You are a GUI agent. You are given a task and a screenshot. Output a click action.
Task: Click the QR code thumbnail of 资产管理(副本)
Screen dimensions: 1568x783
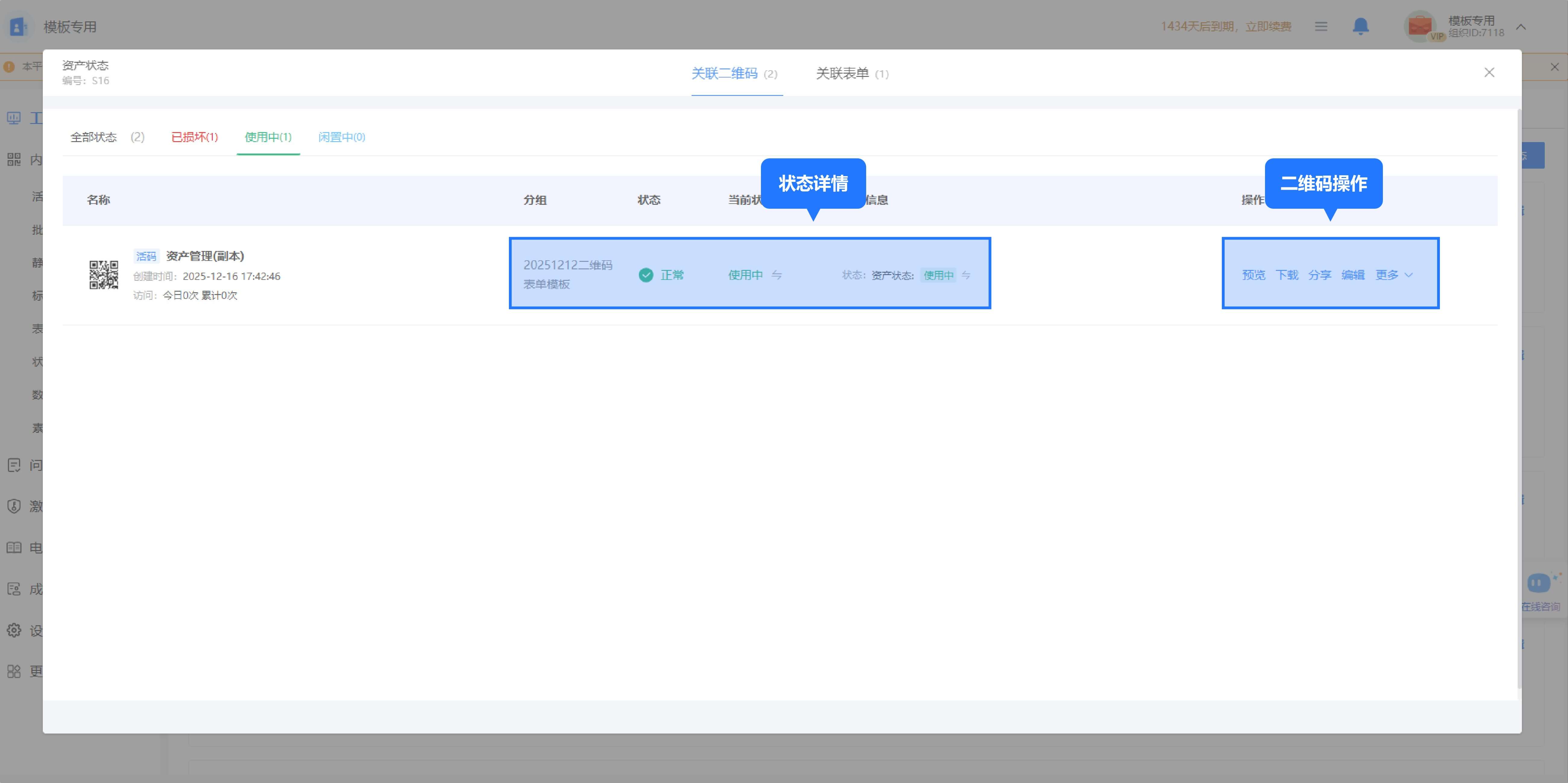[103, 275]
